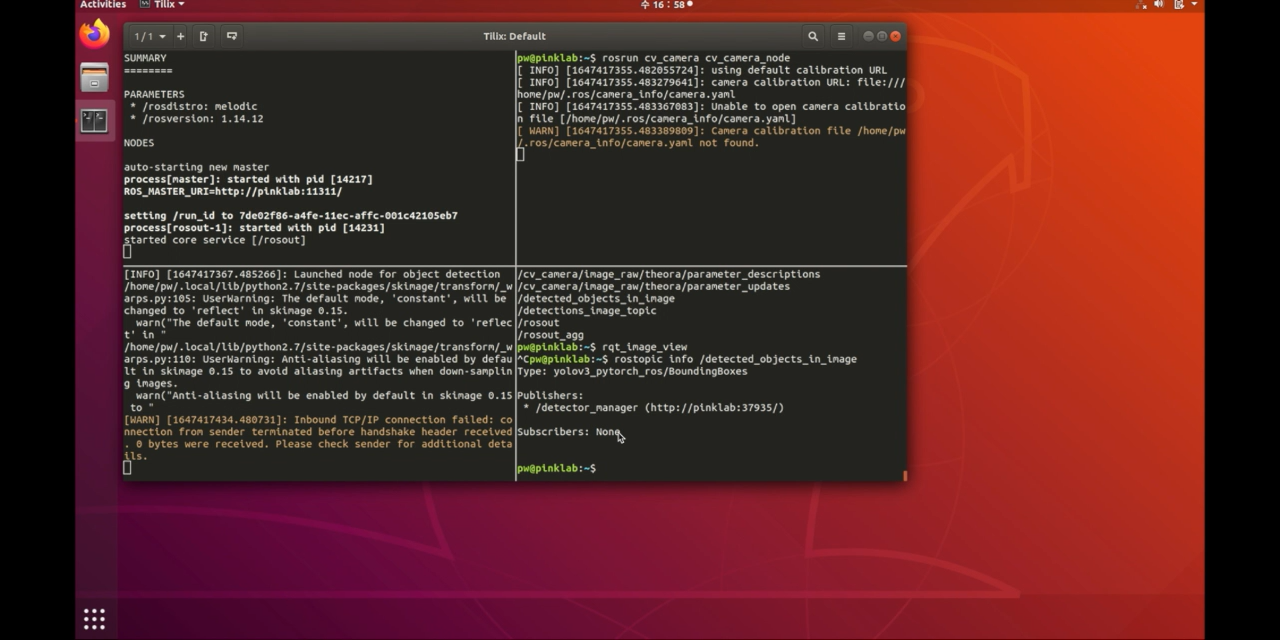Click the '/rosdistro: melodic' parameter line
The image size is (1280, 640).
tap(193, 106)
